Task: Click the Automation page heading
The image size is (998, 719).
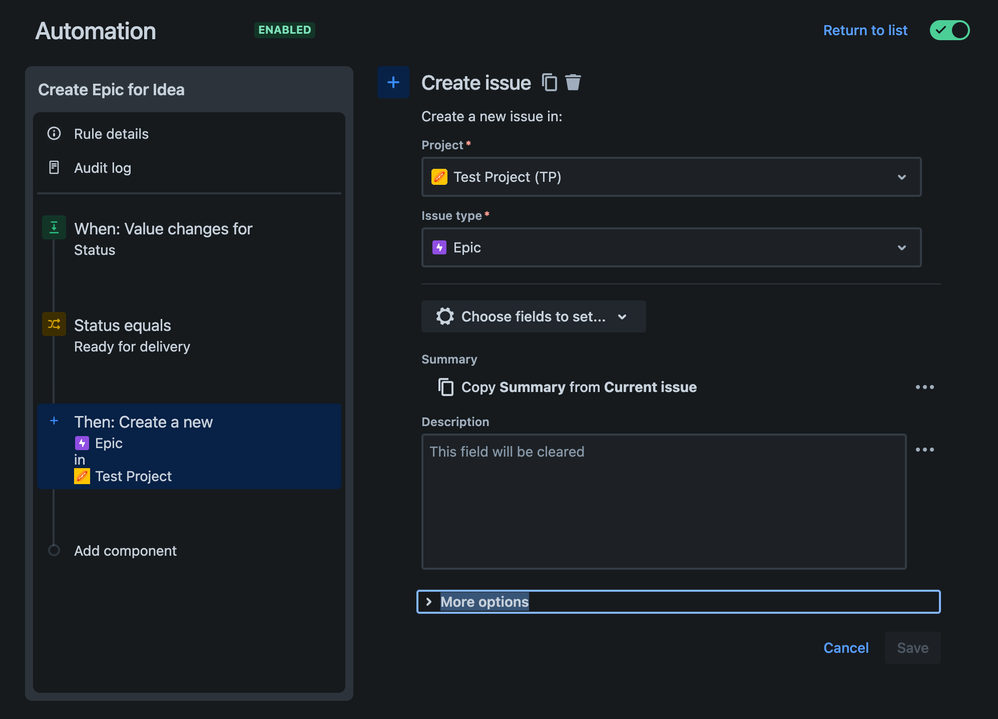Action: (x=95, y=31)
